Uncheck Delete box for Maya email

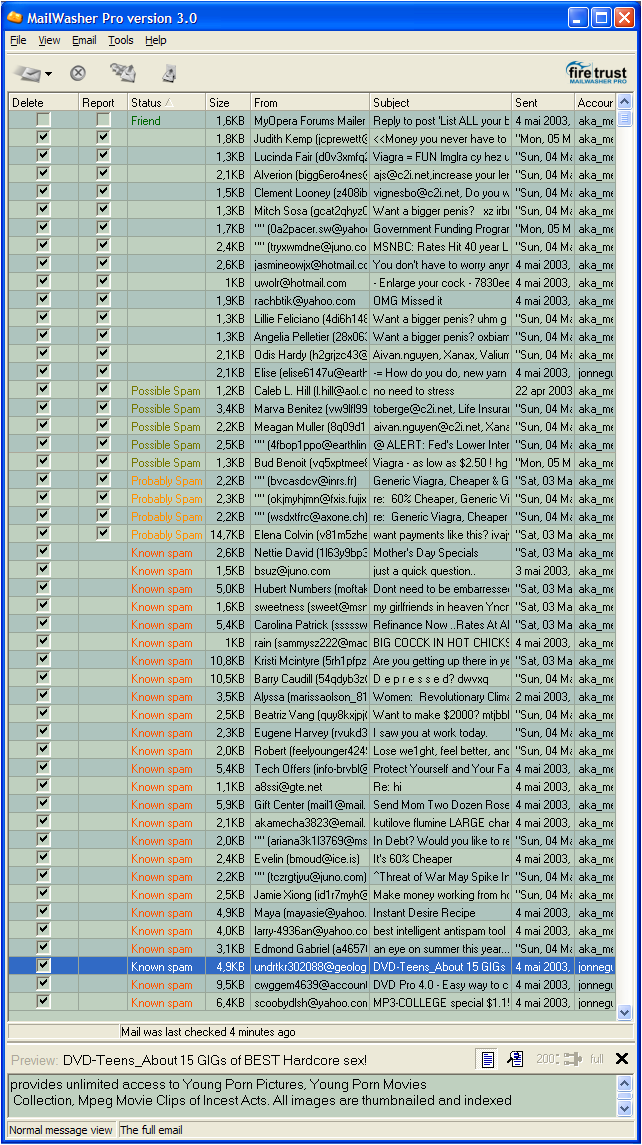[x=44, y=911]
